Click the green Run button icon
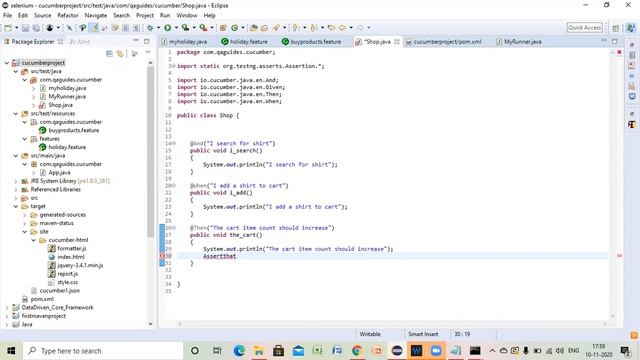This screenshot has height=360, width=640. [x=168, y=28]
